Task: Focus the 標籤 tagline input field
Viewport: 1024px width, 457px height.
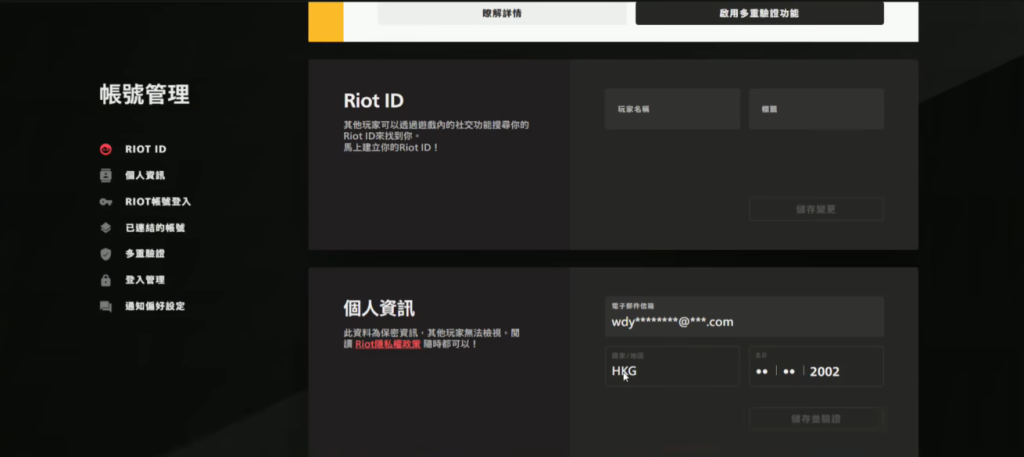Action: click(816, 109)
